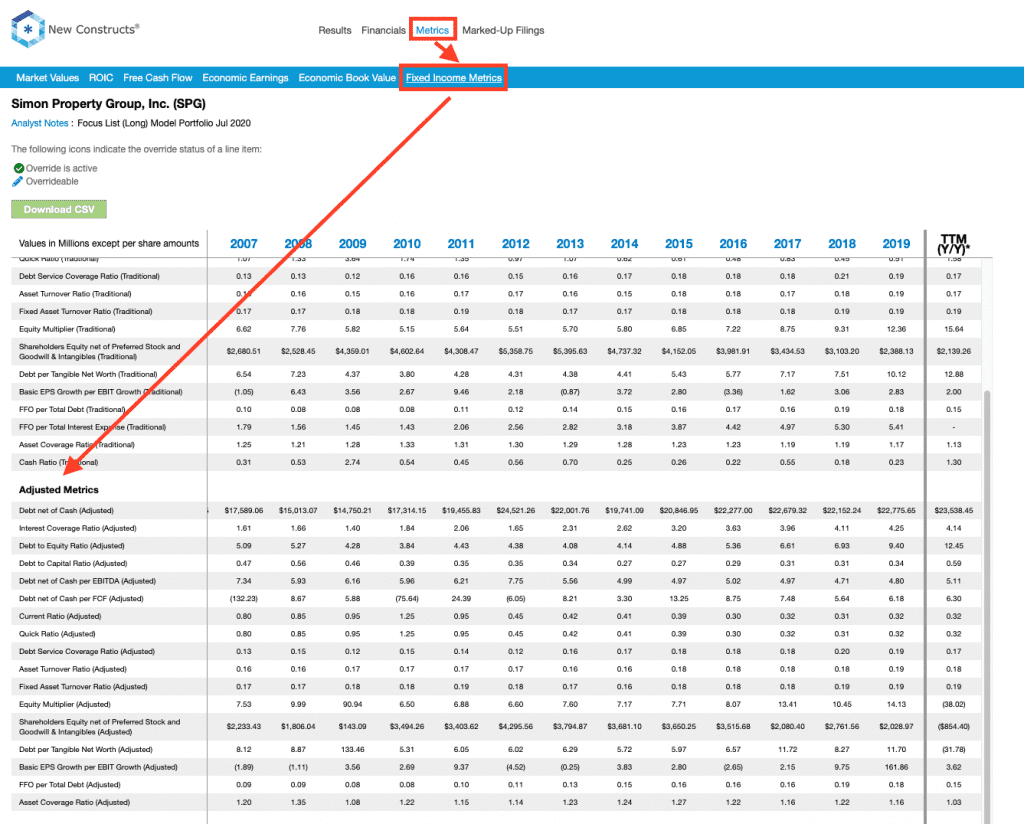Click the ($854.40) TTM equity value
The width and height of the screenshot is (1024, 824).
point(953,727)
